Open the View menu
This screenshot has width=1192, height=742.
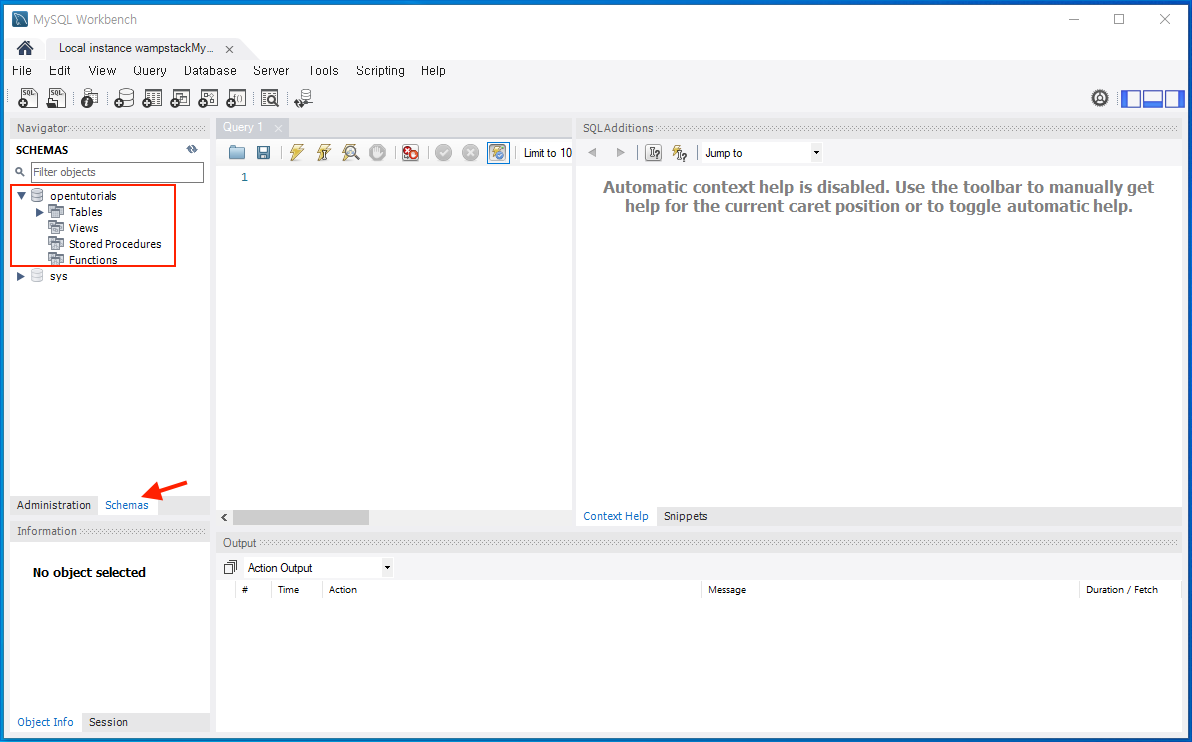[102, 71]
